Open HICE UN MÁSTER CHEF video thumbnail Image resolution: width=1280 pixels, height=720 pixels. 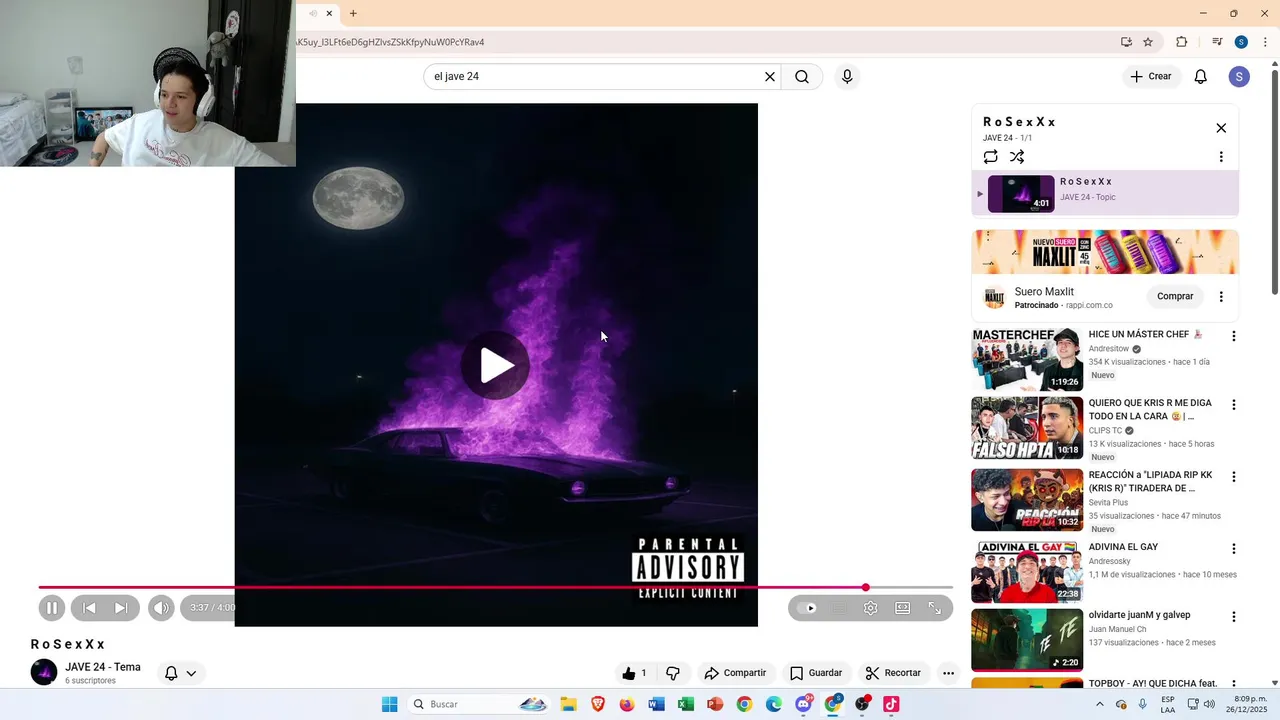[x=1027, y=359]
